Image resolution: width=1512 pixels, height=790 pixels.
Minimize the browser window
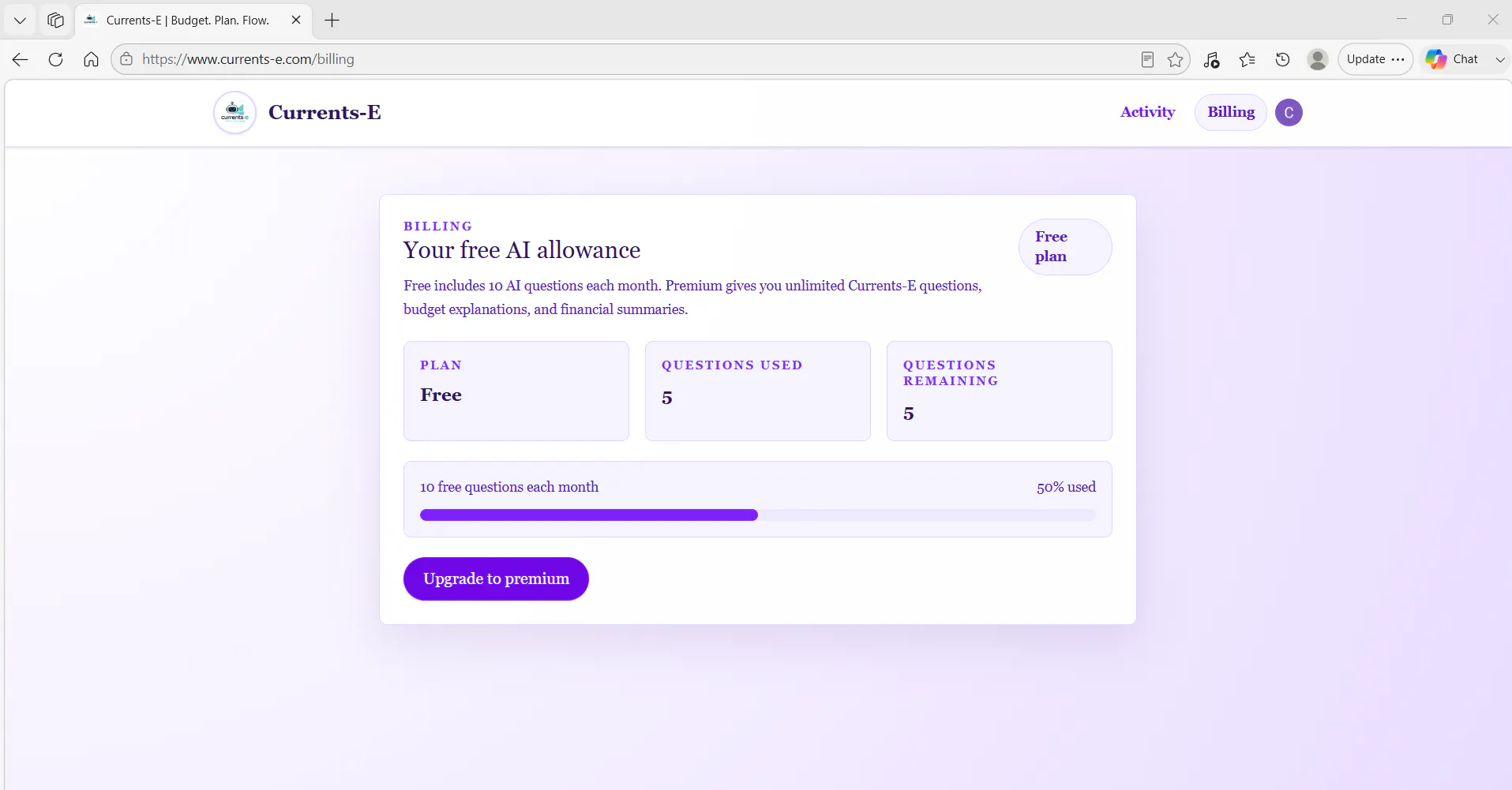[x=1401, y=20]
